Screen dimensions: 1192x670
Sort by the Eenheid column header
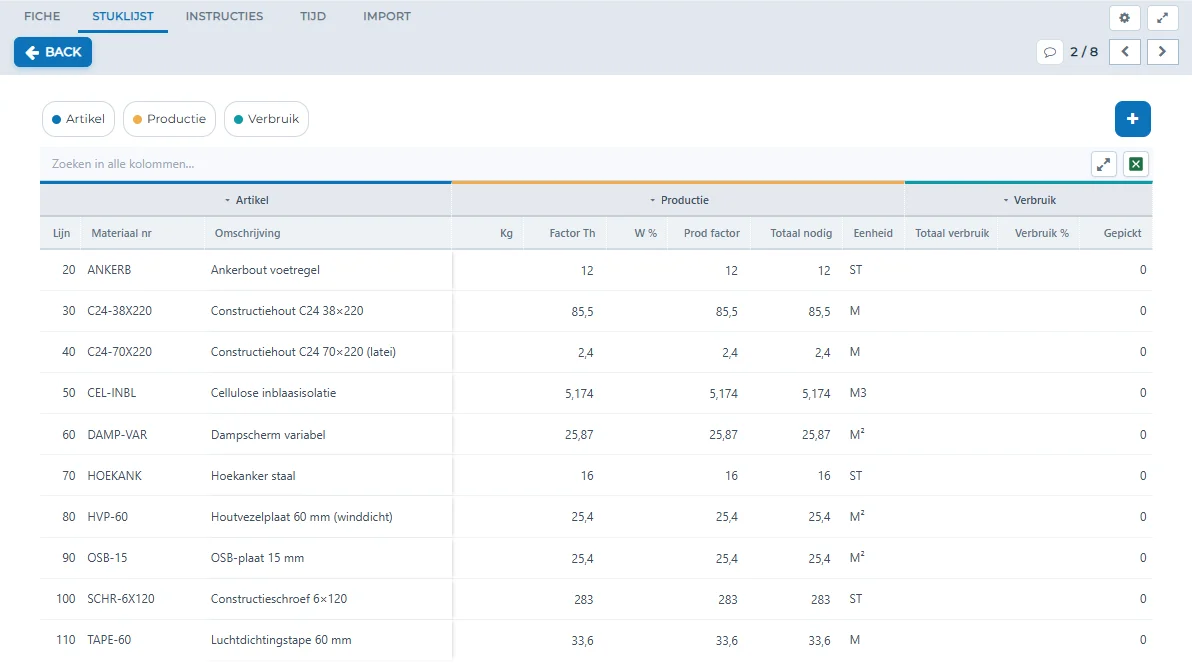(873, 233)
